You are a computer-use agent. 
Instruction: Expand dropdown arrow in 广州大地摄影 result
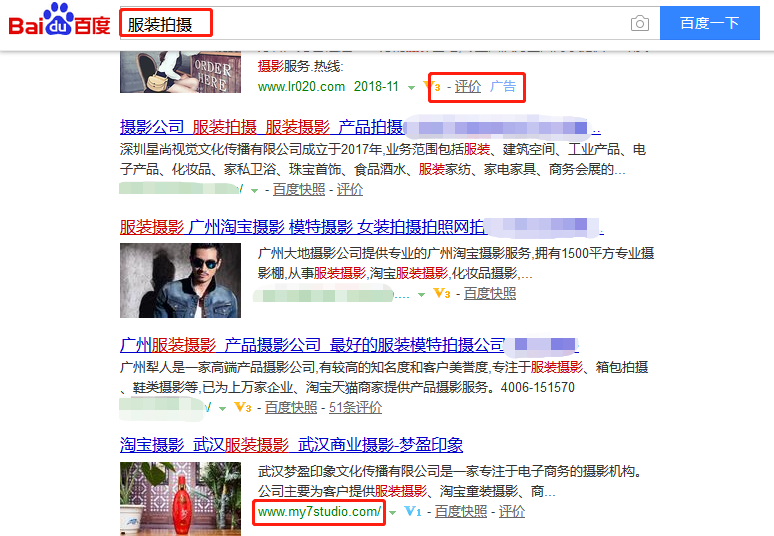(x=421, y=295)
